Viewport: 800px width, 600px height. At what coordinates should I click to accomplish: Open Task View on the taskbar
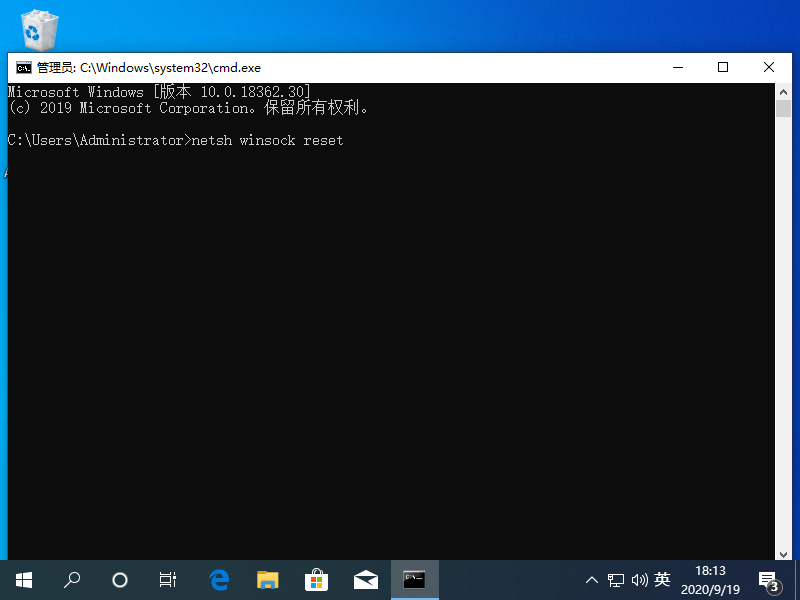coord(168,579)
